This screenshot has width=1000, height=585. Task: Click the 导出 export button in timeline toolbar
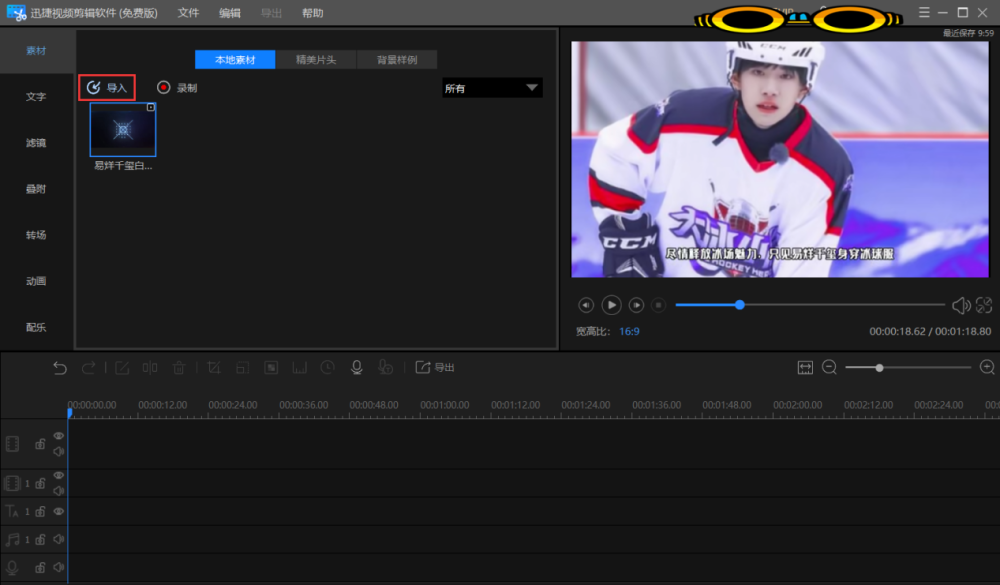click(435, 367)
